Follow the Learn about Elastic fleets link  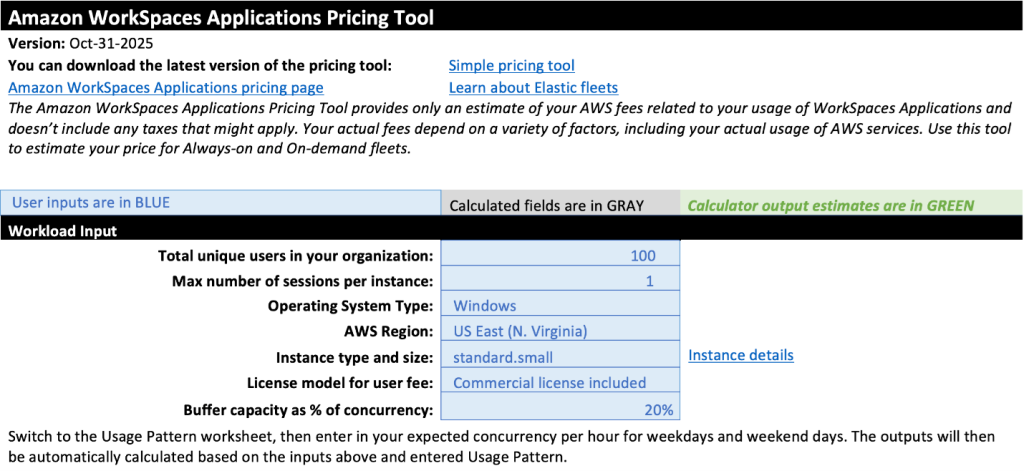[533, 88]
